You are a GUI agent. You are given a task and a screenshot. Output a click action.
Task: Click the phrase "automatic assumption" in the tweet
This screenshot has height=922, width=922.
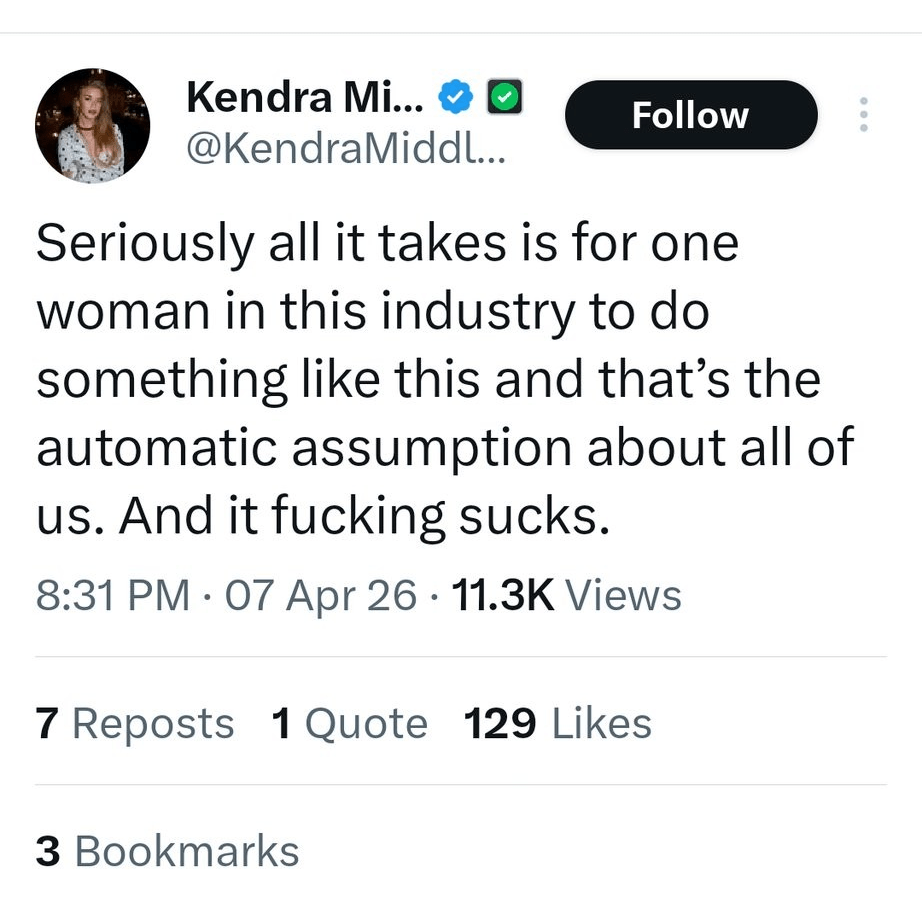(x=303, y=449)
